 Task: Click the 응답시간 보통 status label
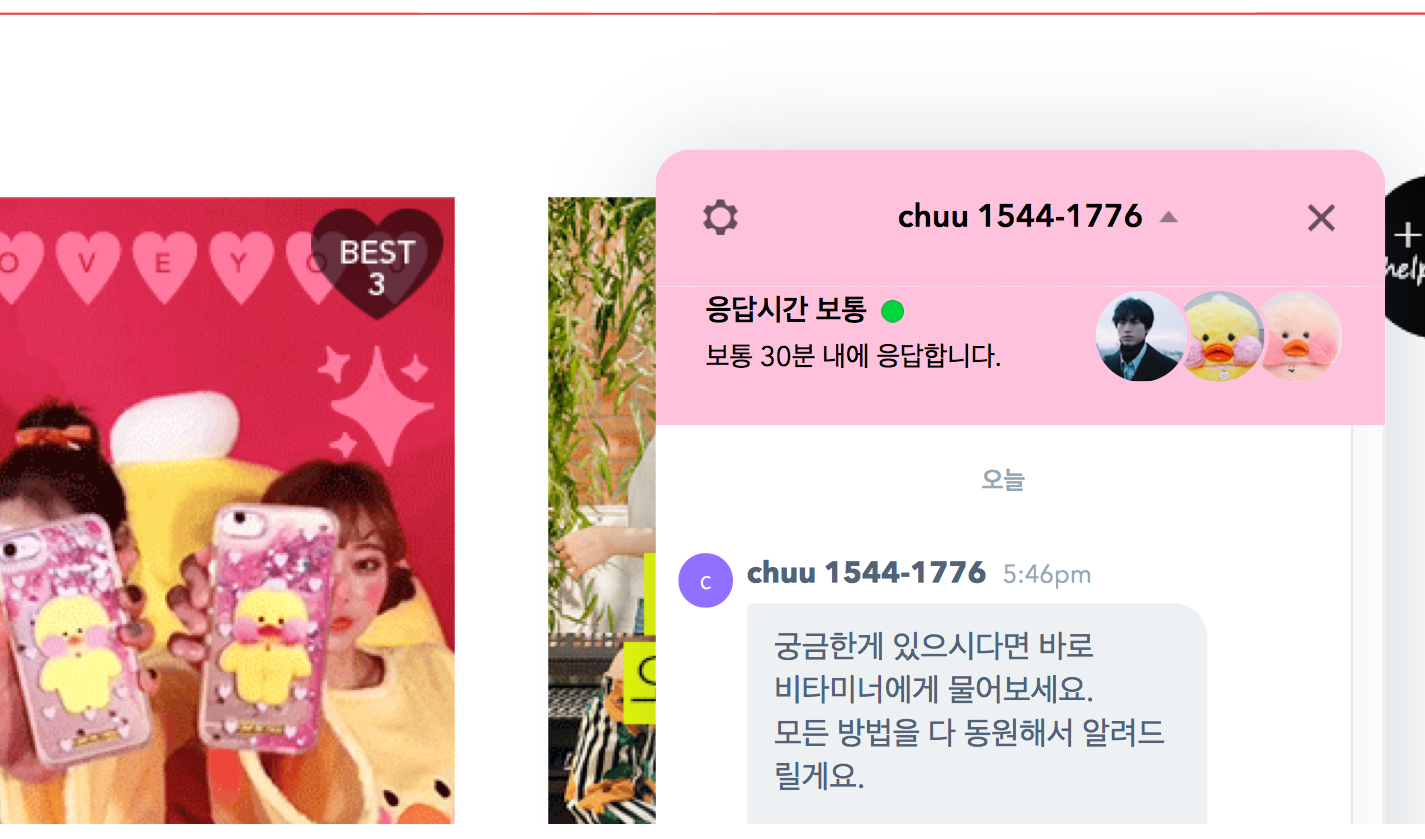pos(785,310)
